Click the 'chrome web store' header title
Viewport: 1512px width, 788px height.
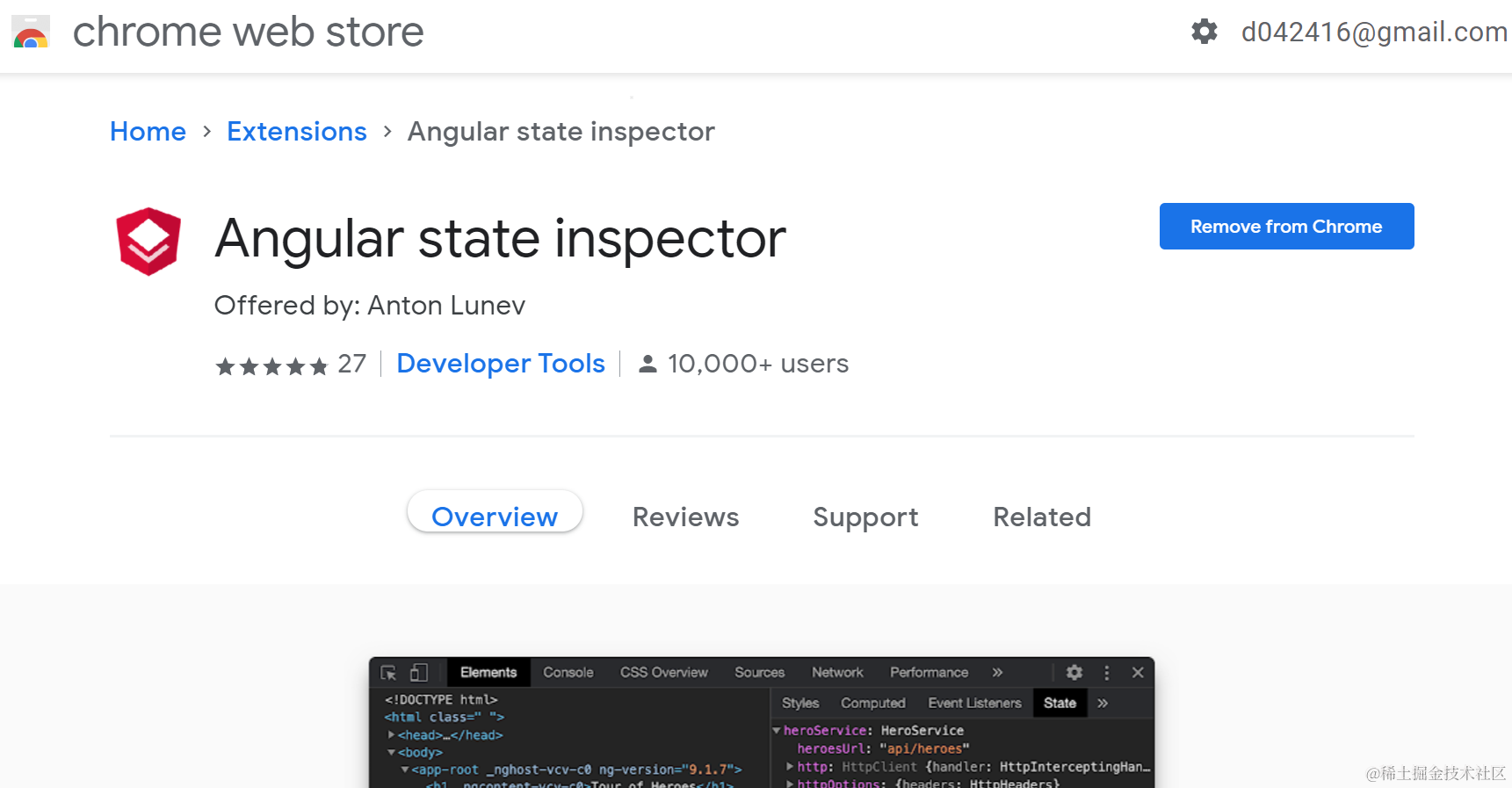[248, 33]
